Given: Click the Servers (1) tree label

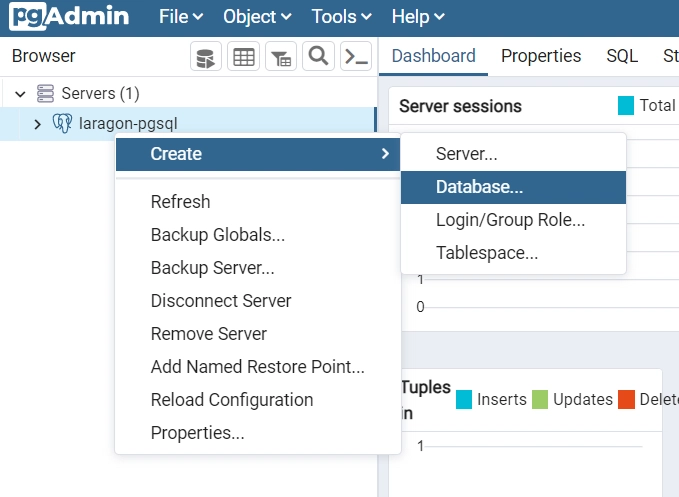Looking at the screenshot, I should pos(100,94).
